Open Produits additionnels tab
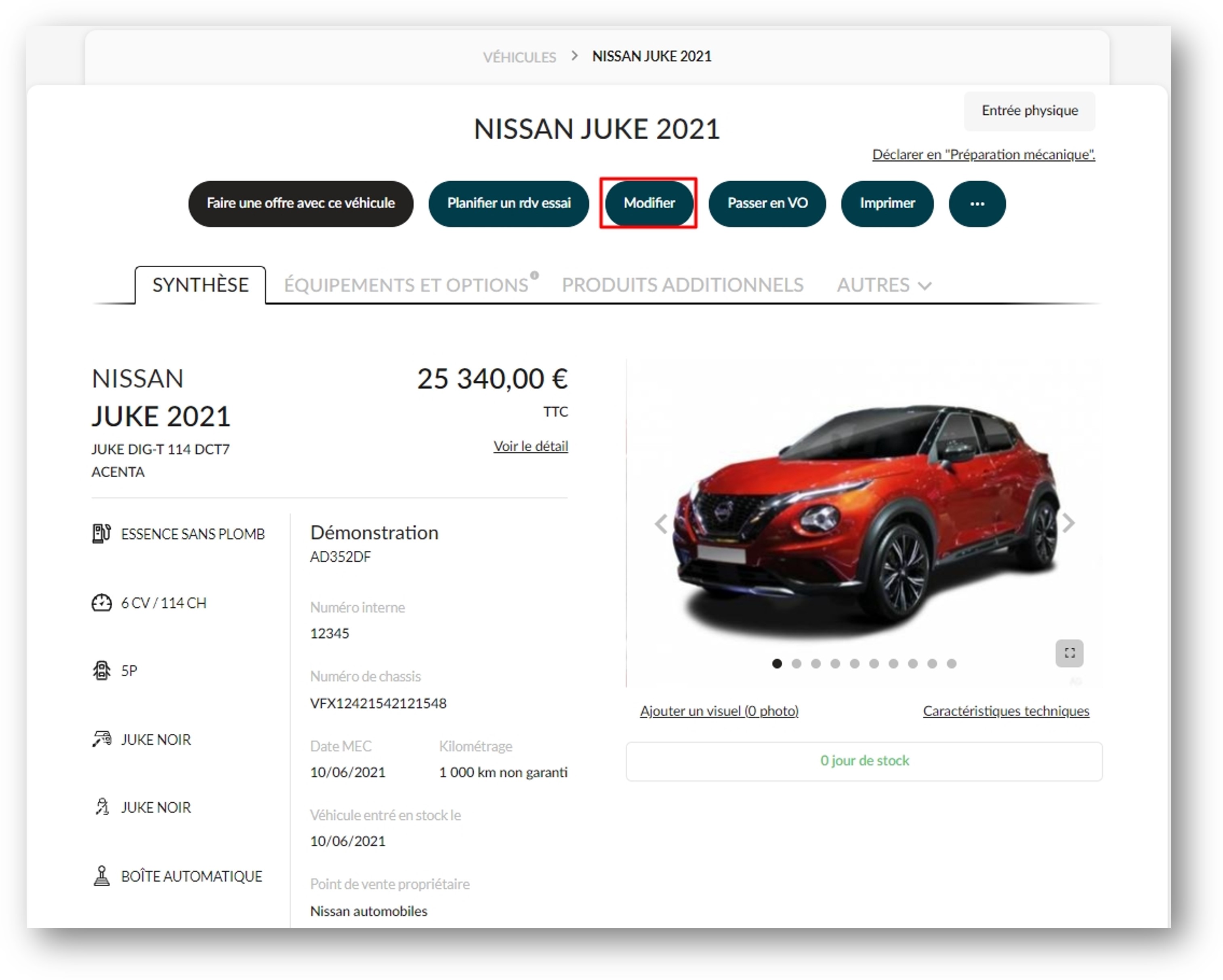 683,285
